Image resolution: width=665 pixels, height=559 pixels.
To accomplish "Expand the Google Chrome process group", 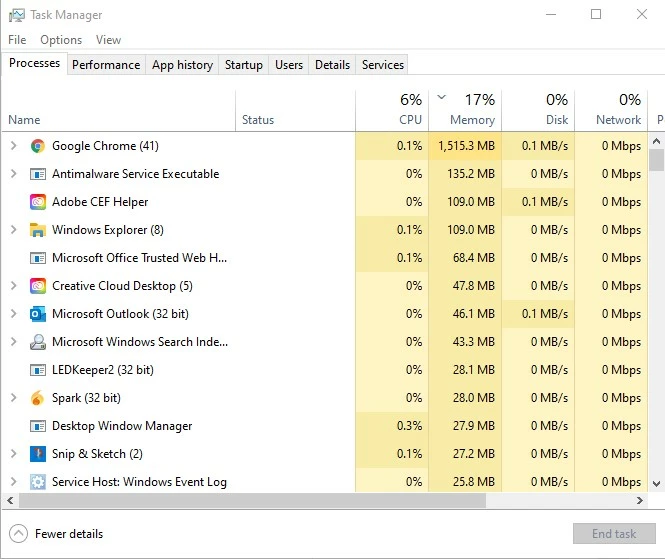I will pos(14,146).
